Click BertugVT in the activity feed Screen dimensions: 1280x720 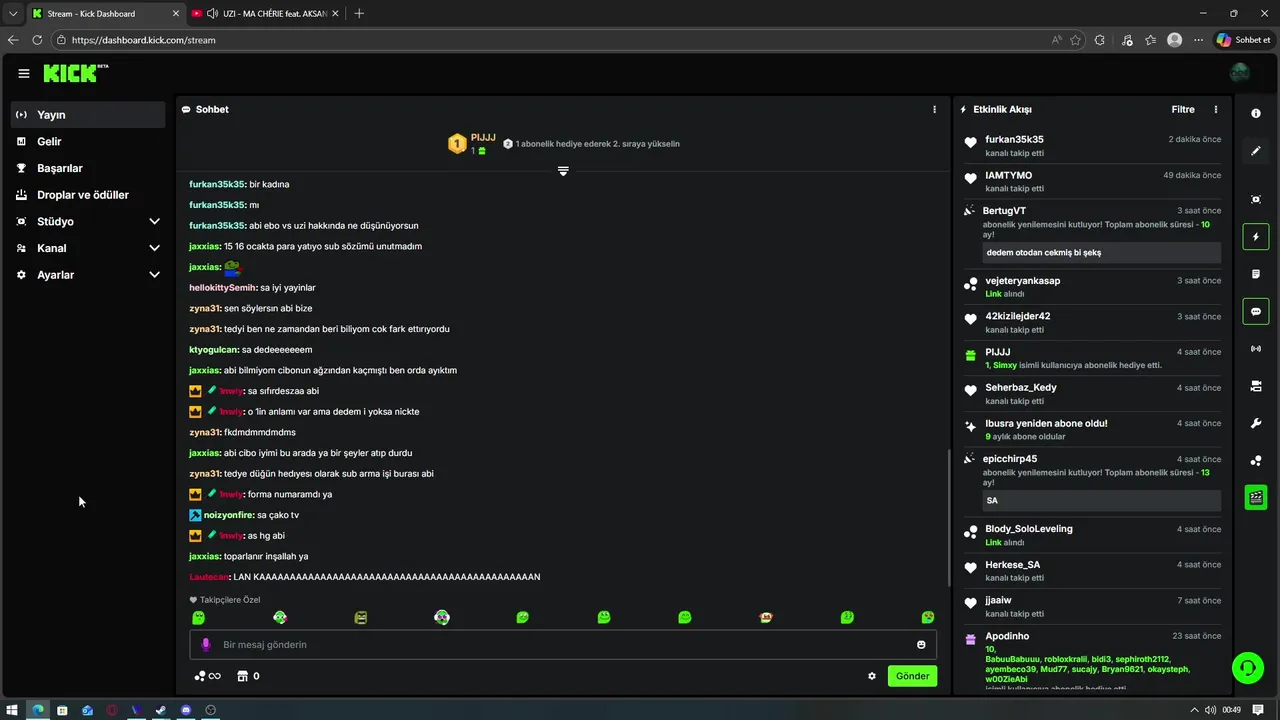[1005, 211]
